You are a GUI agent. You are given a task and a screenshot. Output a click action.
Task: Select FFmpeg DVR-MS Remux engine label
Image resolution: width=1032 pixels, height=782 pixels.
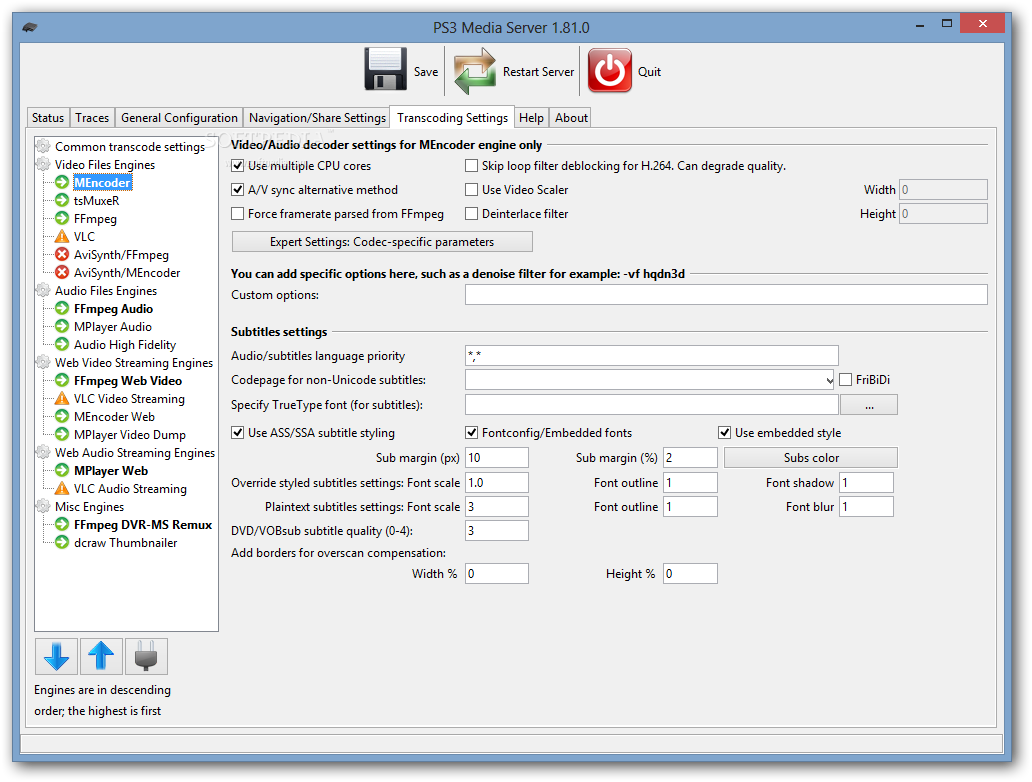[x=143, y=525]
